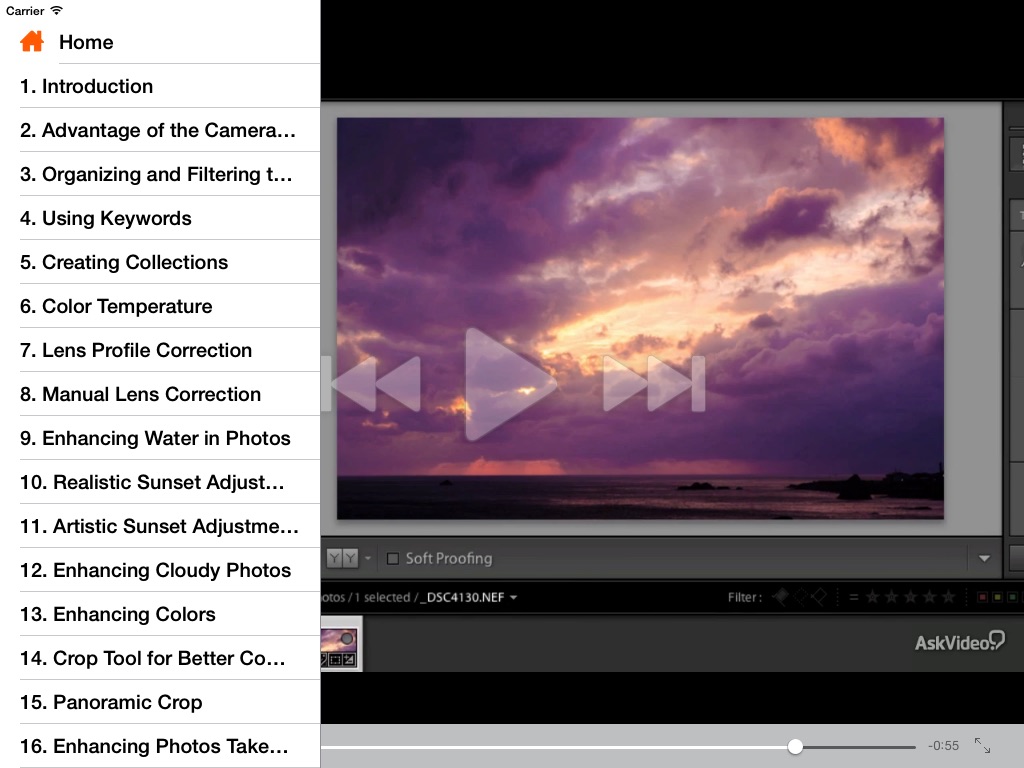The image size is (1024, 768).
Task: Open chapter 13. Enhancing Colors
Action: point(160,614)
